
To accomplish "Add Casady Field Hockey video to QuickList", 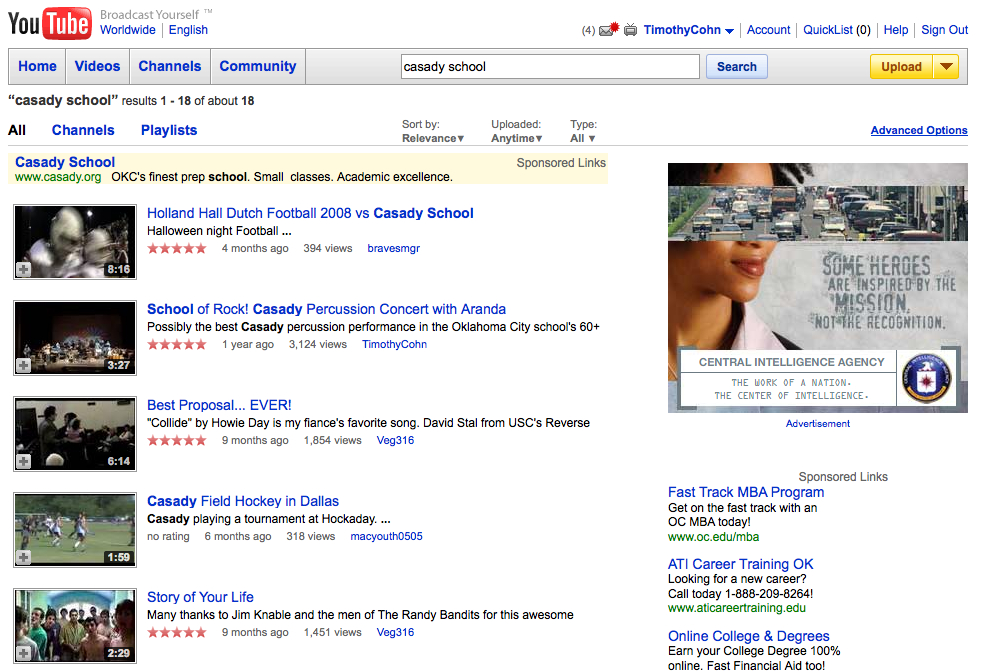I will tap(24, 557).
